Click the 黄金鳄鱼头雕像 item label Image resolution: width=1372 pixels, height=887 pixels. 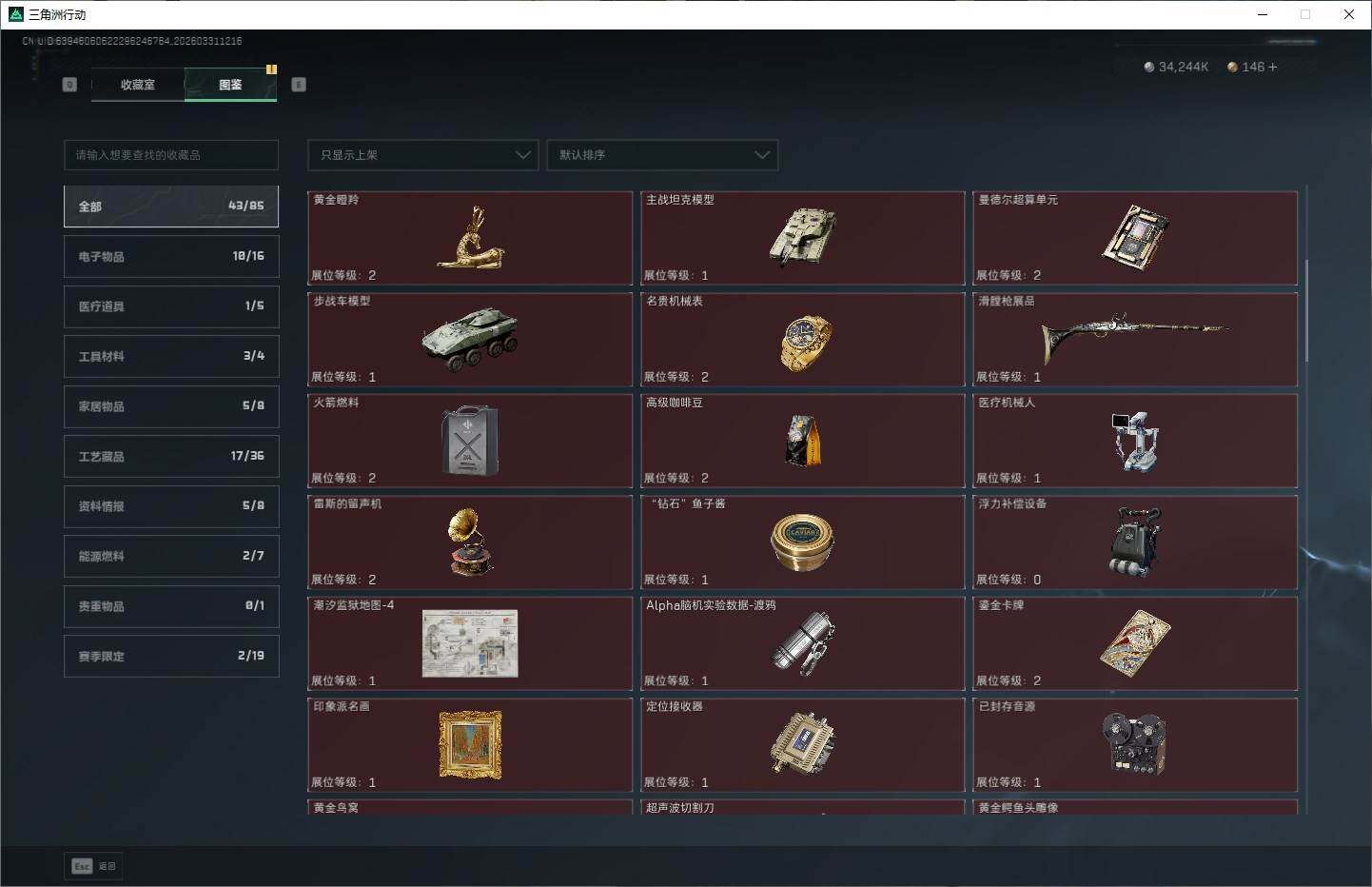pos(1018,808)
